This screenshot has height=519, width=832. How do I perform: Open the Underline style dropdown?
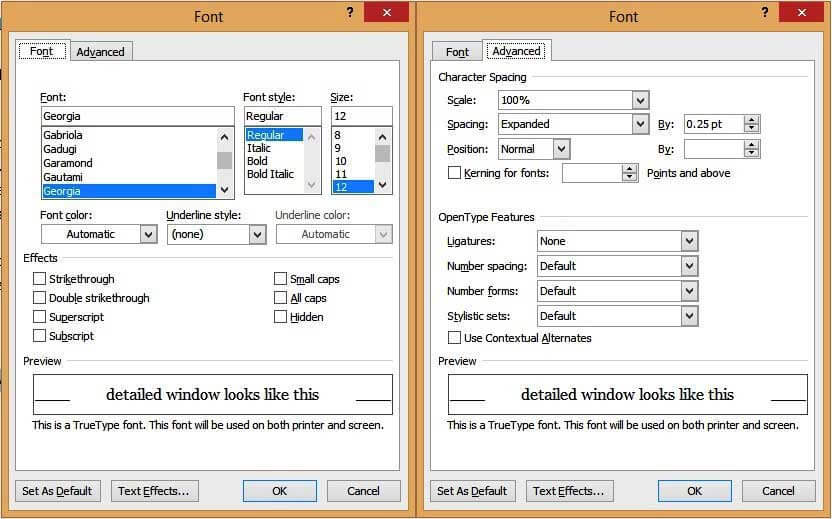(257, 234)
